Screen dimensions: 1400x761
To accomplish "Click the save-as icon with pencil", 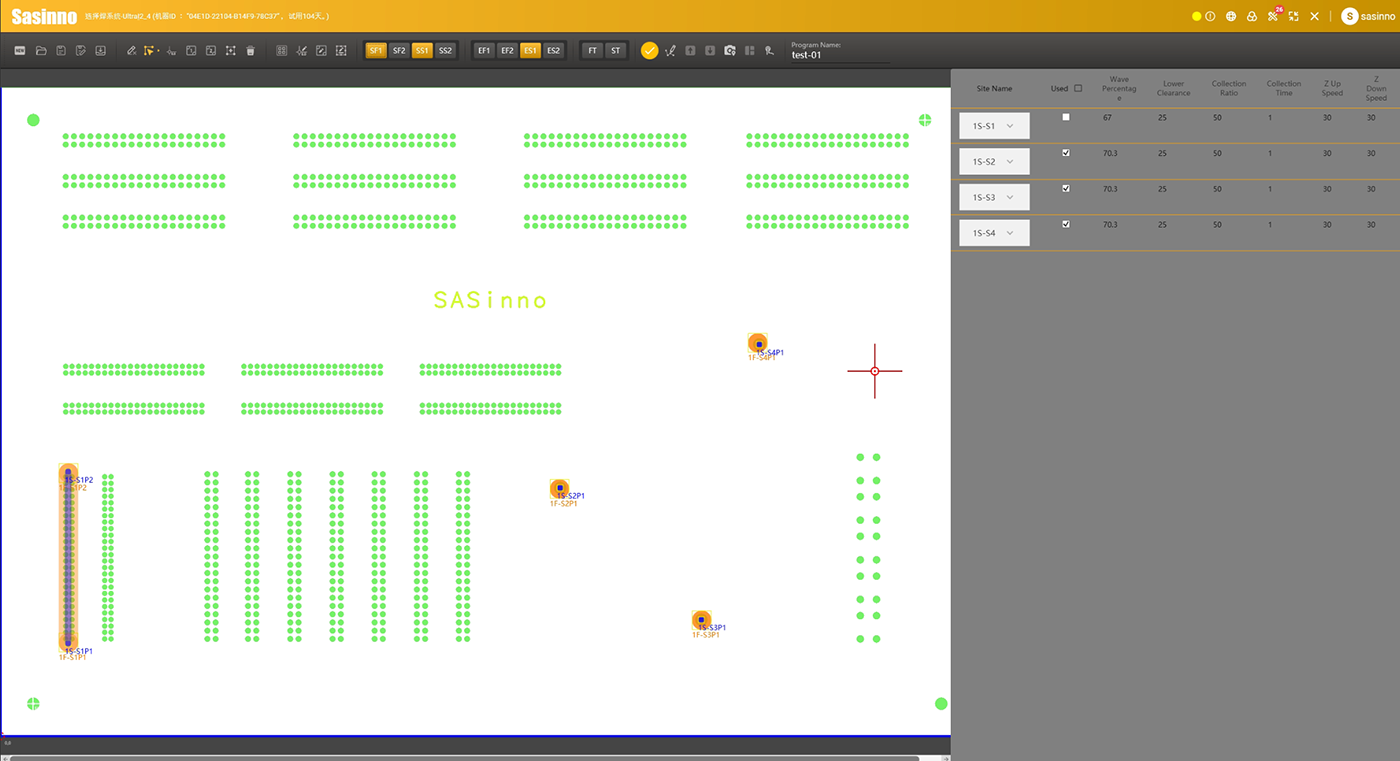I will pos(81,50).
